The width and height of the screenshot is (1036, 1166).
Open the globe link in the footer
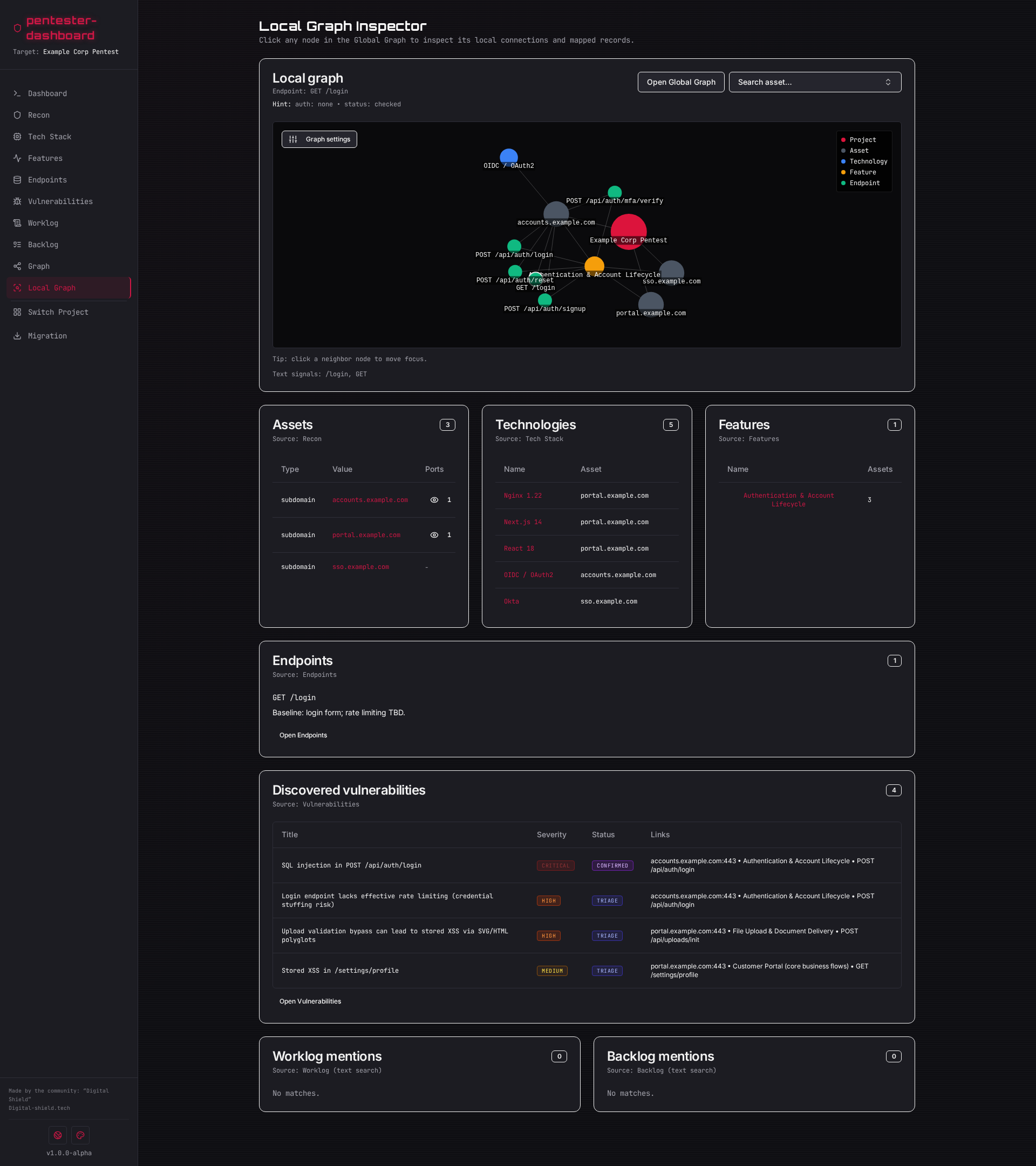click(x=57, y=1135)
